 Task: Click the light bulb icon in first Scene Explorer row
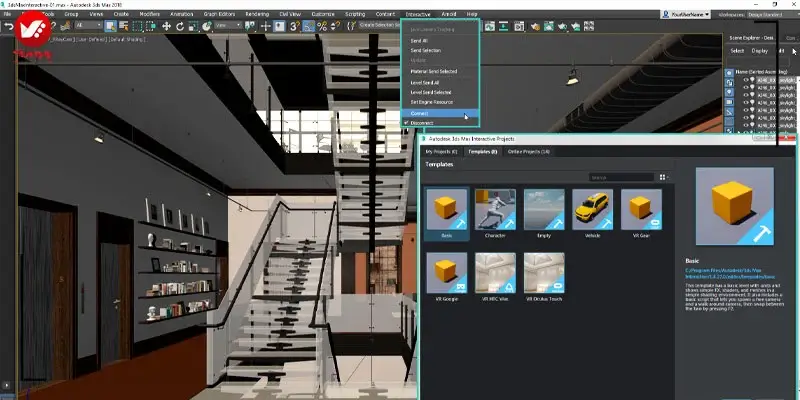click(752, 80)
